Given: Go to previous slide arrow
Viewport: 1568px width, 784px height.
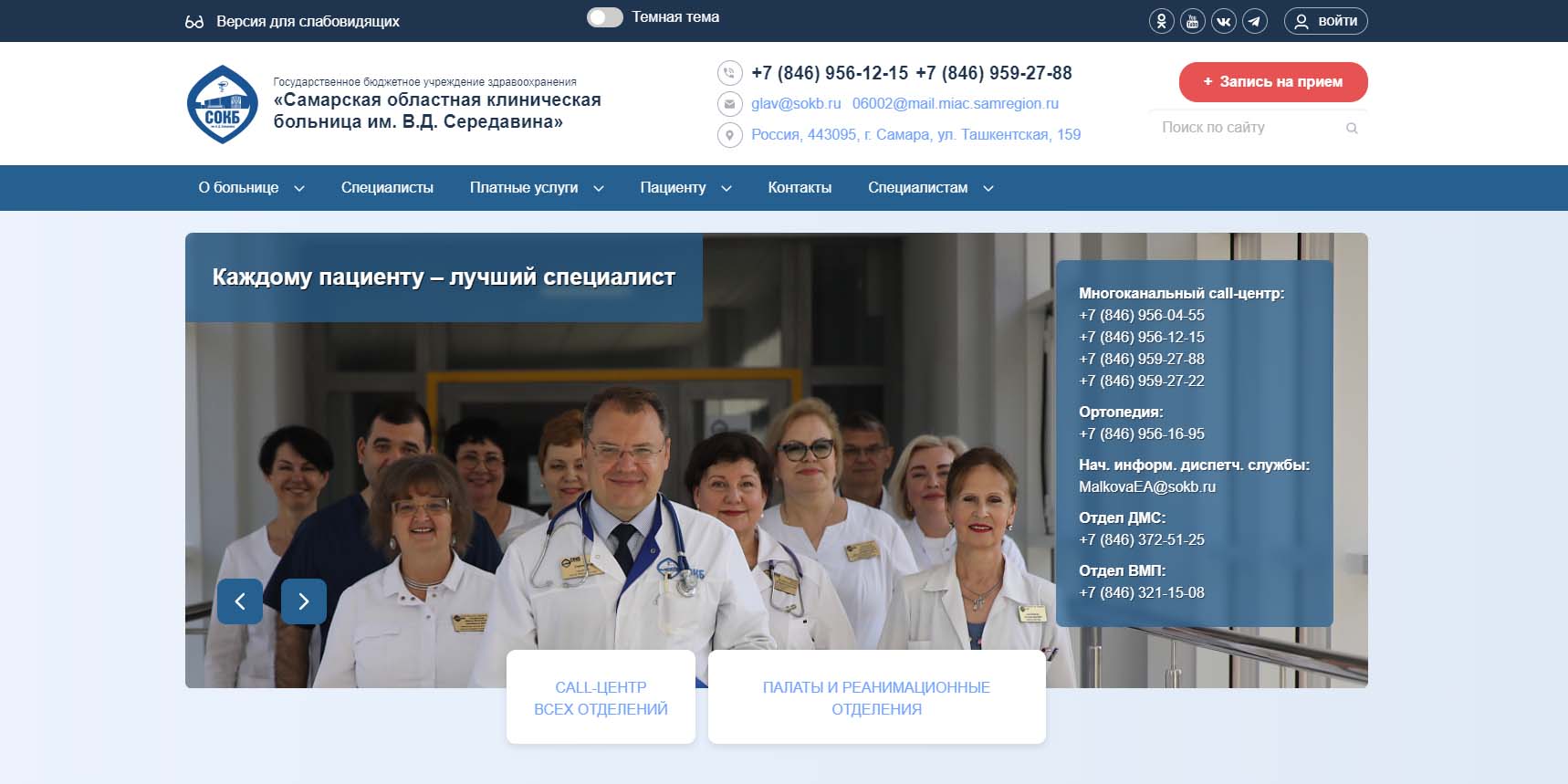Looking at the screenshot, I should pyautogui.click(x=240, y=601).
